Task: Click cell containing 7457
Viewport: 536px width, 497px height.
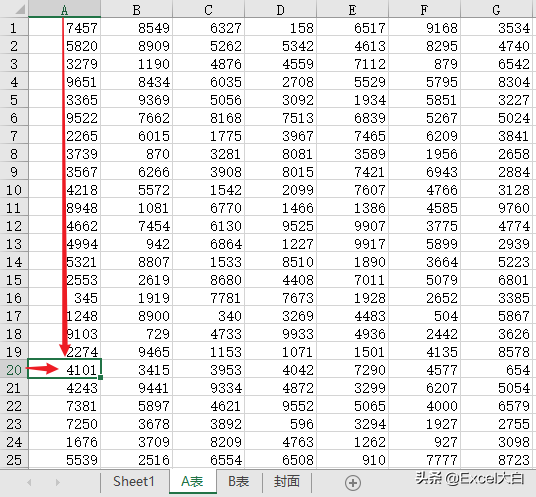Action: [x=65, y=28]
